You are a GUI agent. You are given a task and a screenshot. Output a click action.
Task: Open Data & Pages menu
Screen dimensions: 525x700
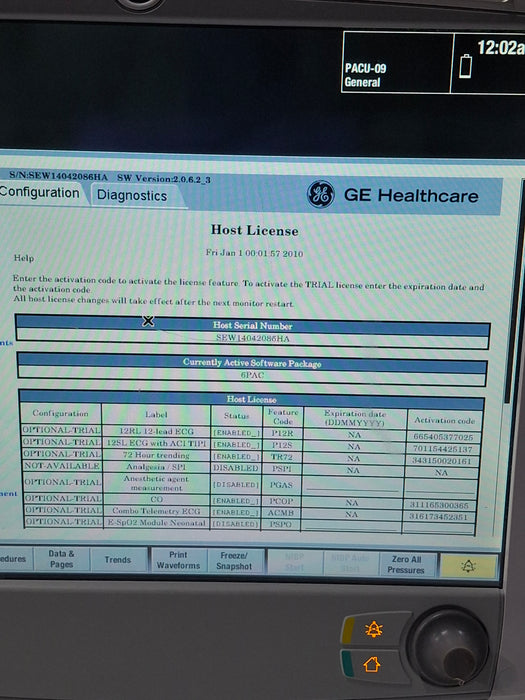(x=62, y=559)
